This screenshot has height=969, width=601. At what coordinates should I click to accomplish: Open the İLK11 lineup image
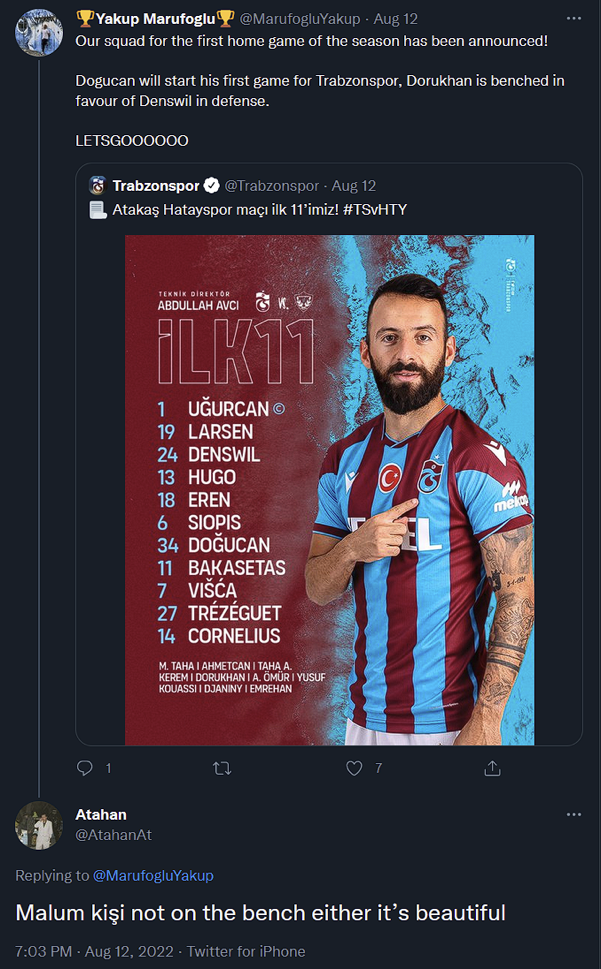(x=330, y=490)
